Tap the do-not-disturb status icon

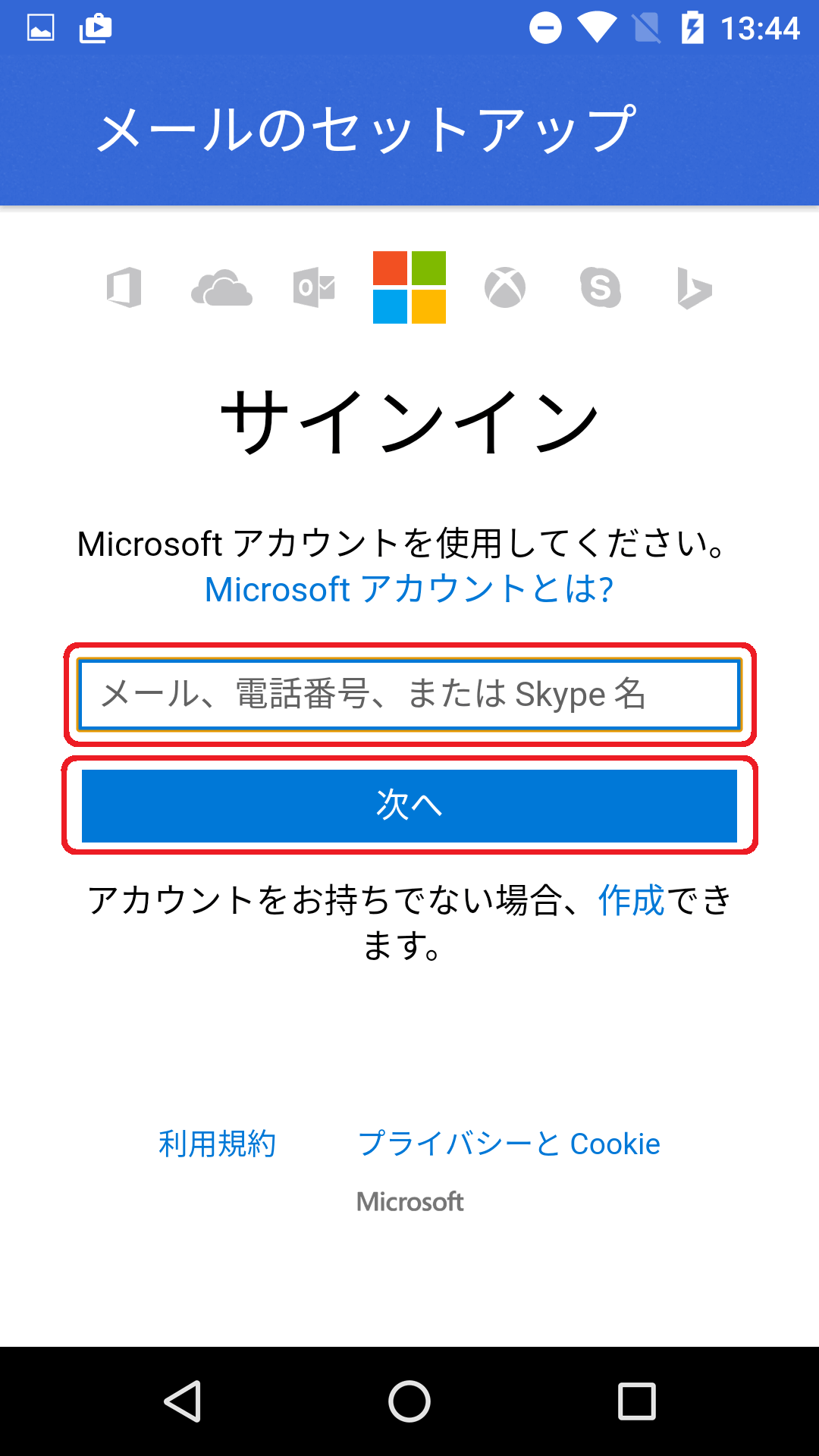coord(545,29)
